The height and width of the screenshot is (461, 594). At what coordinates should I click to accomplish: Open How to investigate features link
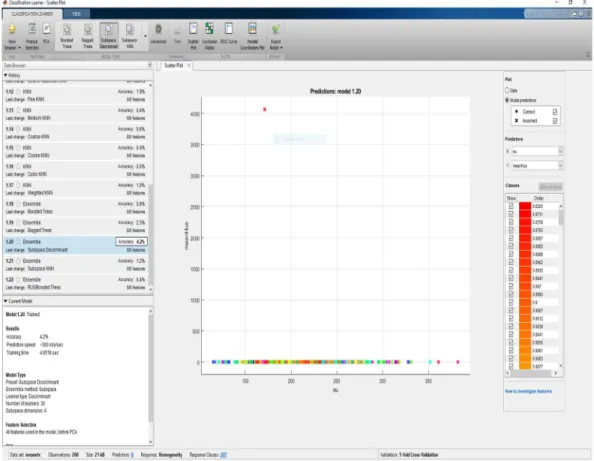(x=528, y=391)
